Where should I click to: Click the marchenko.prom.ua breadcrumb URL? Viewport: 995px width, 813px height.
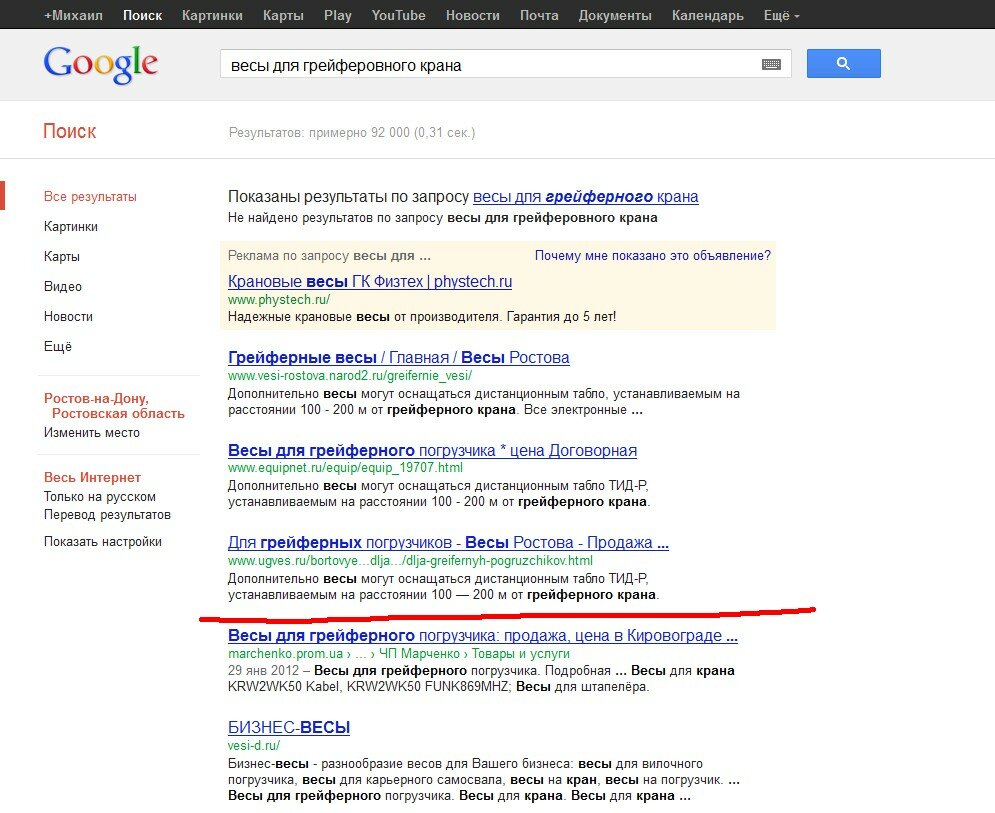(399, 653)
